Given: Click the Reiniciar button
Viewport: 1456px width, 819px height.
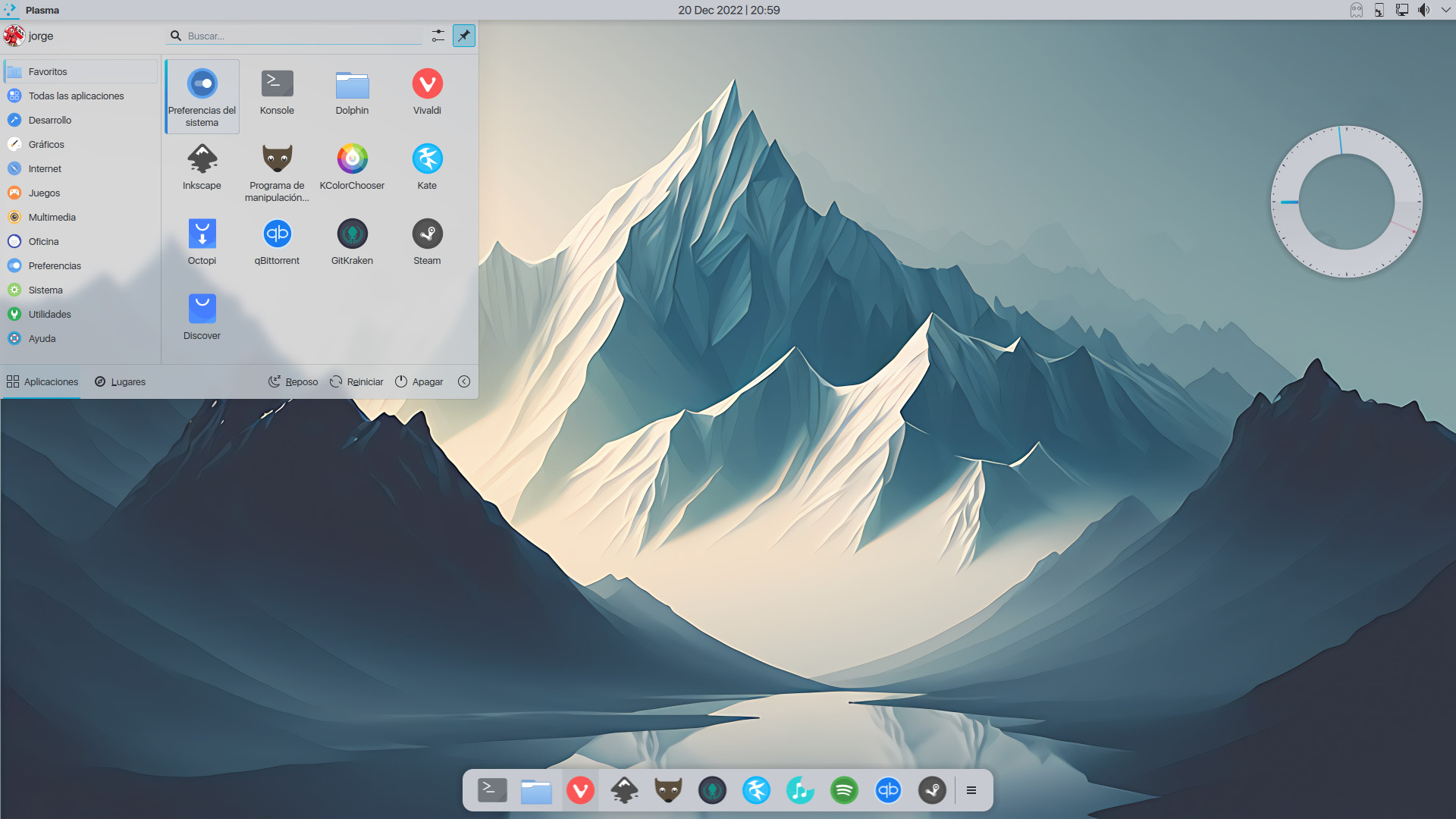Looking at the screenshot, I should pyautogui.click(x=356, y=381).
